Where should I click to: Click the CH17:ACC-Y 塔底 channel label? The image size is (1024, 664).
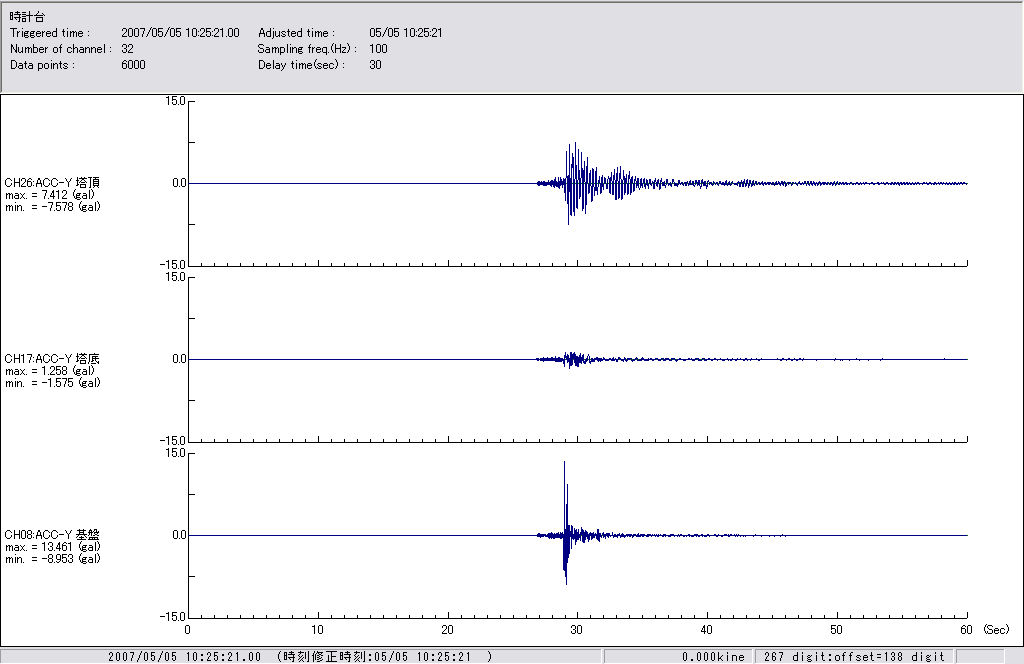tap(52, 358)
